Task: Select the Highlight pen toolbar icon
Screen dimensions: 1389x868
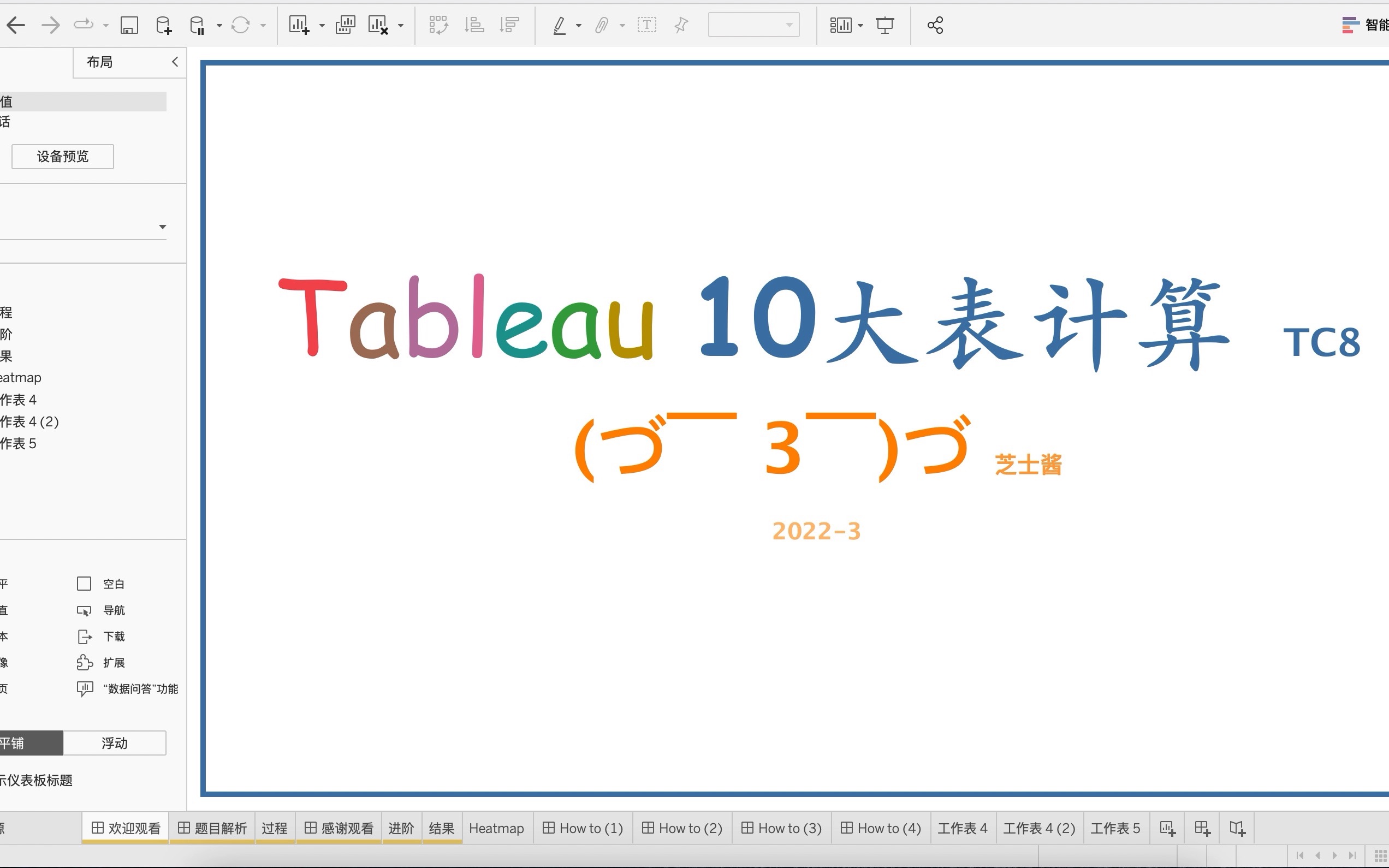Action: point(560,25)
